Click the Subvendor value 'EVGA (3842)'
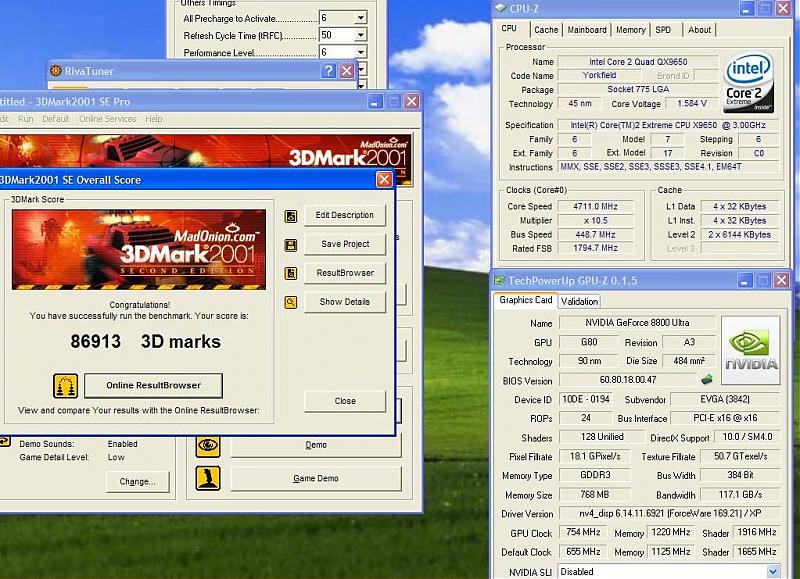This screenshot has width=800, height=579. pos(725,399)
